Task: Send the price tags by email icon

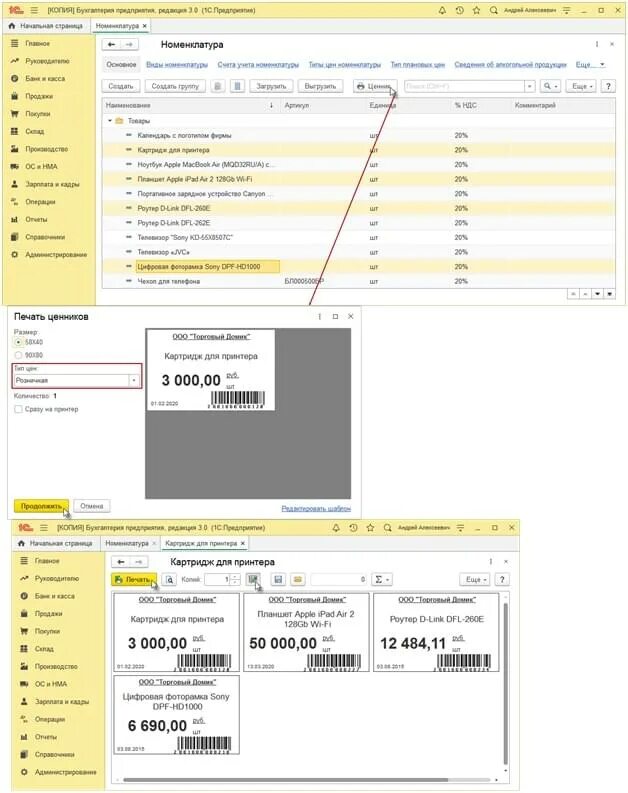Action: tap(298, 580)
